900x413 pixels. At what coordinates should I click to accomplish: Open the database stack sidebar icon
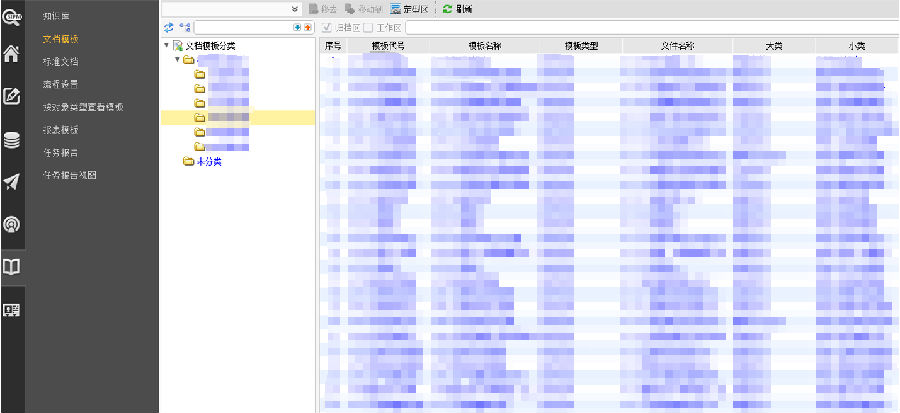coord(12,140)
